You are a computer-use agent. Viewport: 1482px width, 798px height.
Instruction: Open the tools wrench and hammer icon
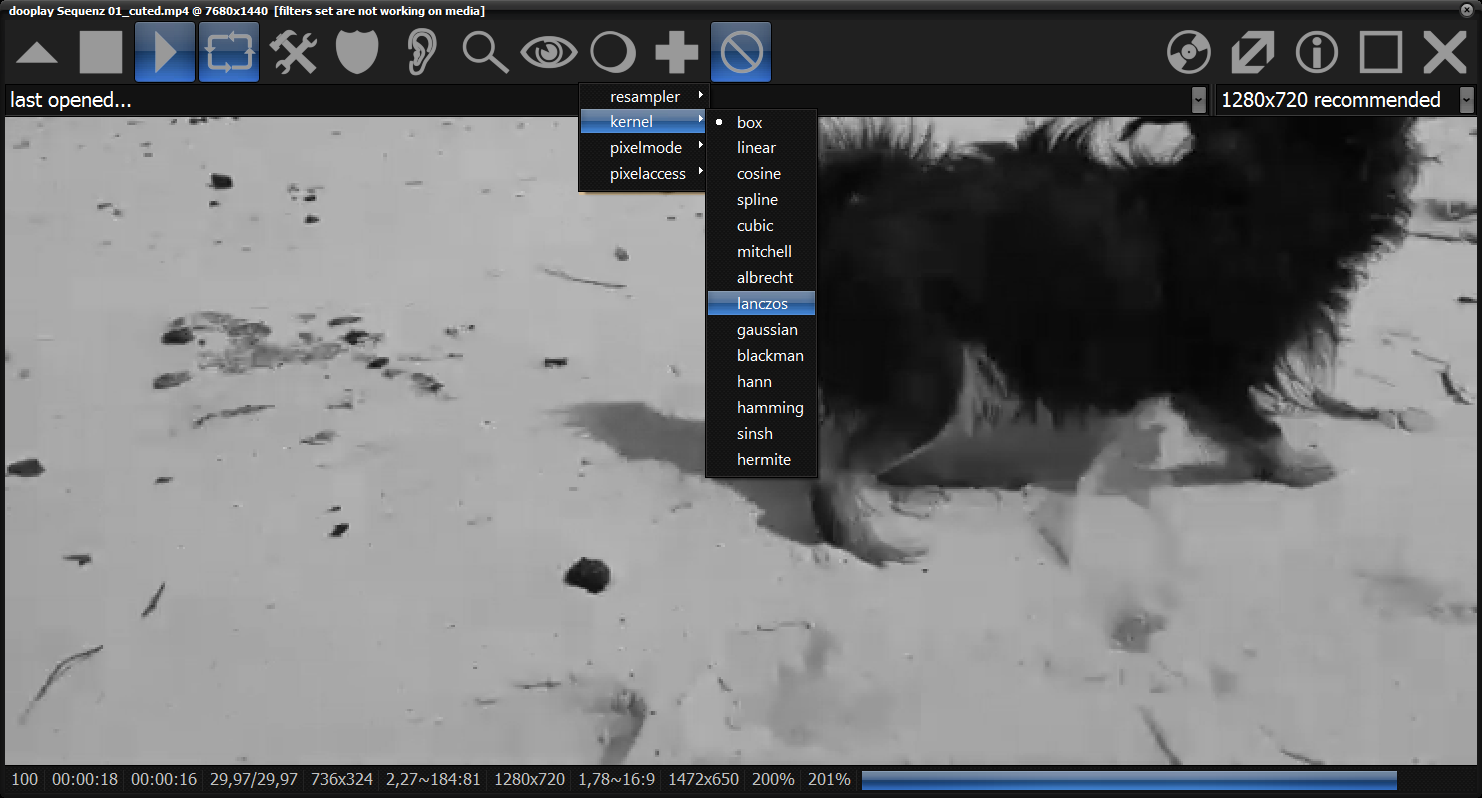(294, 52)
